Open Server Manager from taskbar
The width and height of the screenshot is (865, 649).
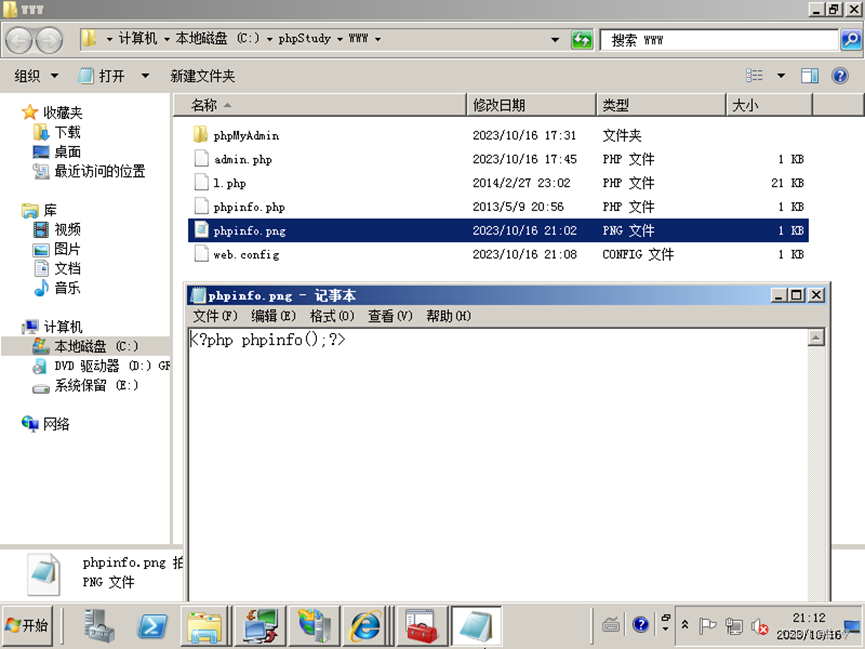(x=99, y=626)
